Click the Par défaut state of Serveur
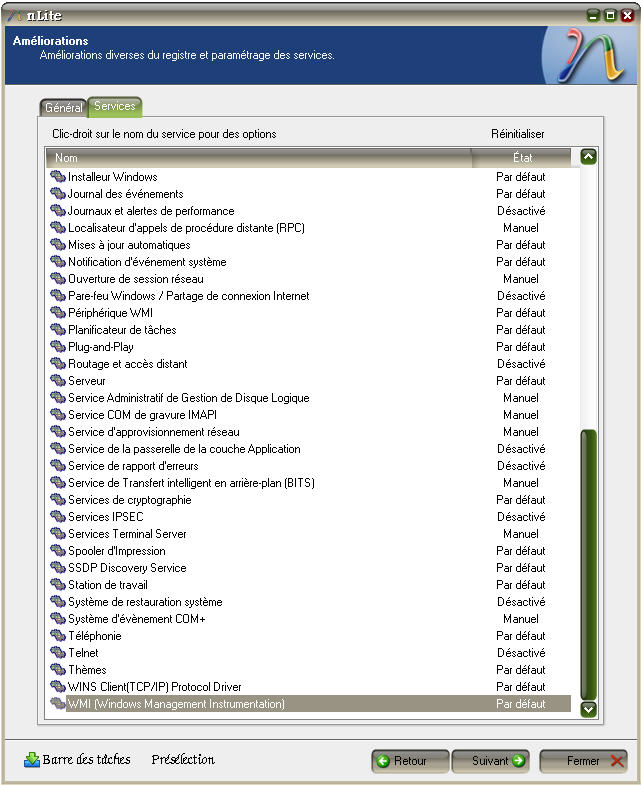Image resolution: width=641 pixels, height=785 pixels. pyautogui.click(x=521, y=380)
